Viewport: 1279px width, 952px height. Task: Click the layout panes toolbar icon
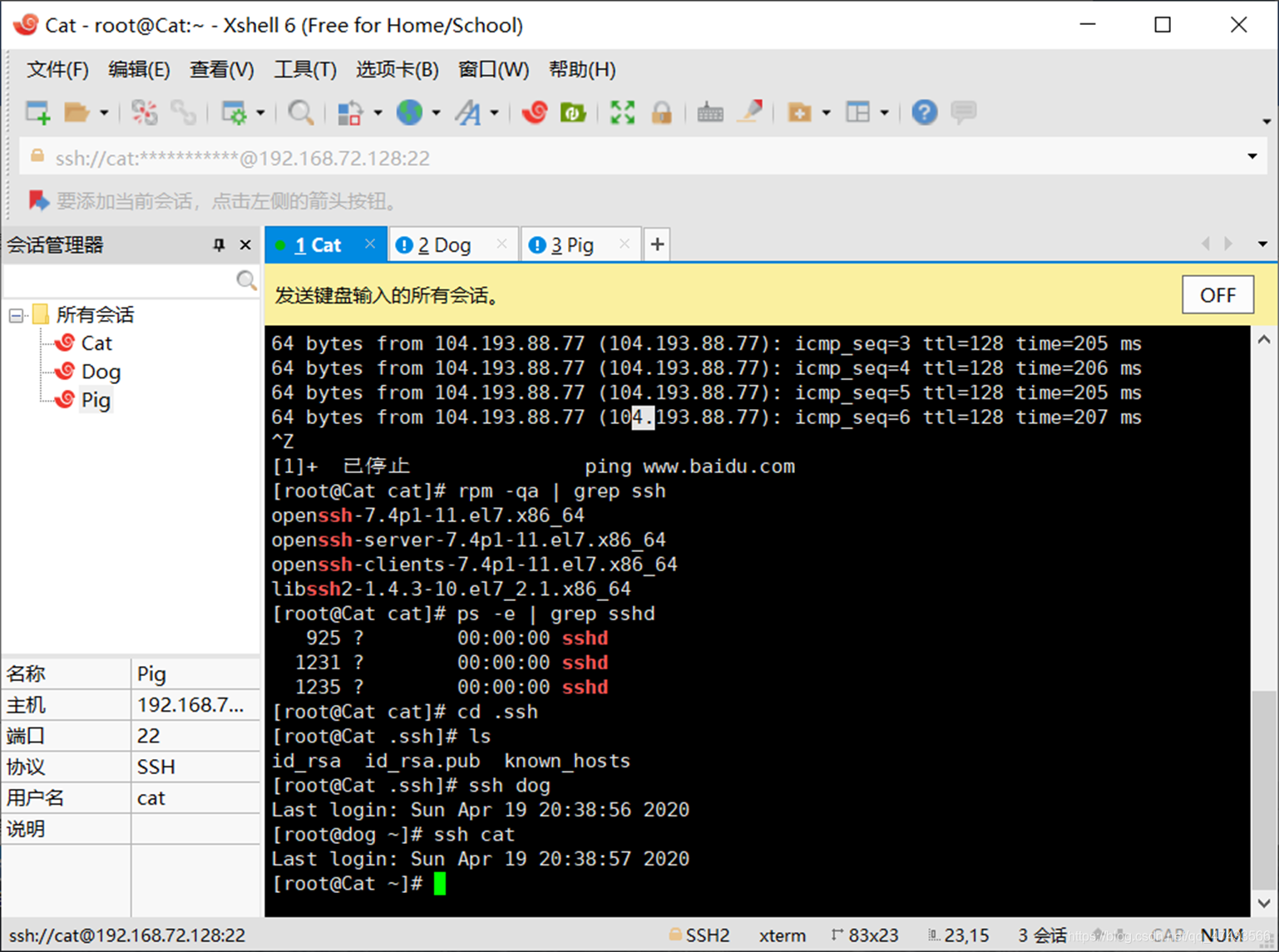(x=857, y=112)
